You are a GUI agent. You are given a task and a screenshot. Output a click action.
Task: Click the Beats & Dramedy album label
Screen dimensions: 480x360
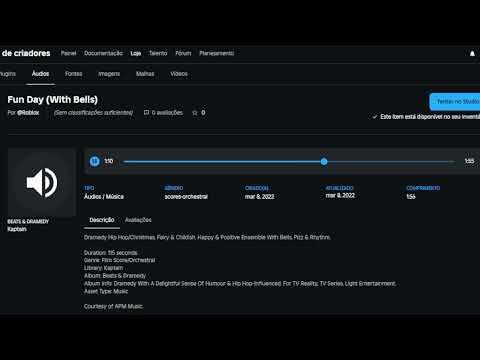(28, 222)
